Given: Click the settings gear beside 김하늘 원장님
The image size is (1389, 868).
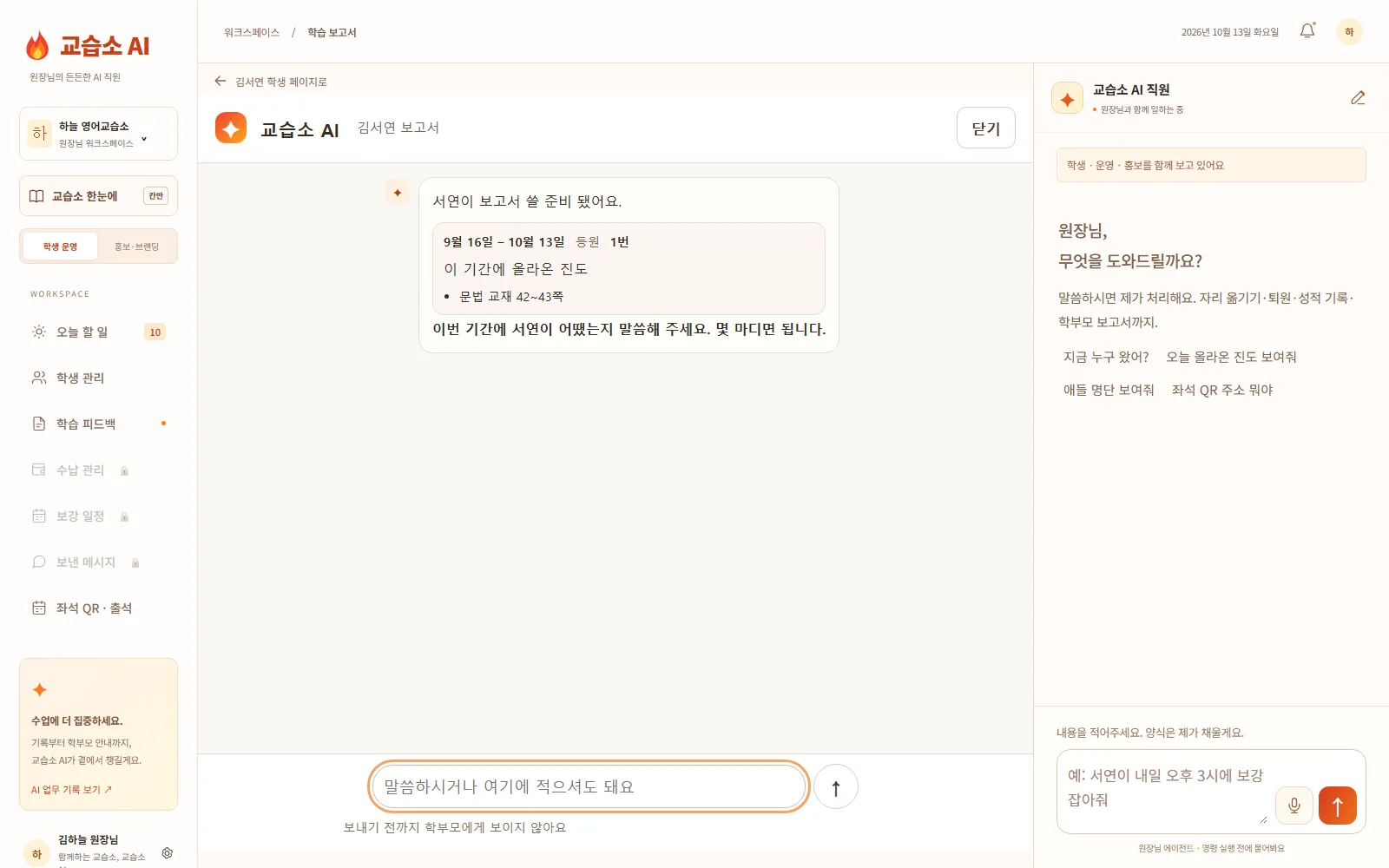Looking at the screenshot, I should click(168, 853).
